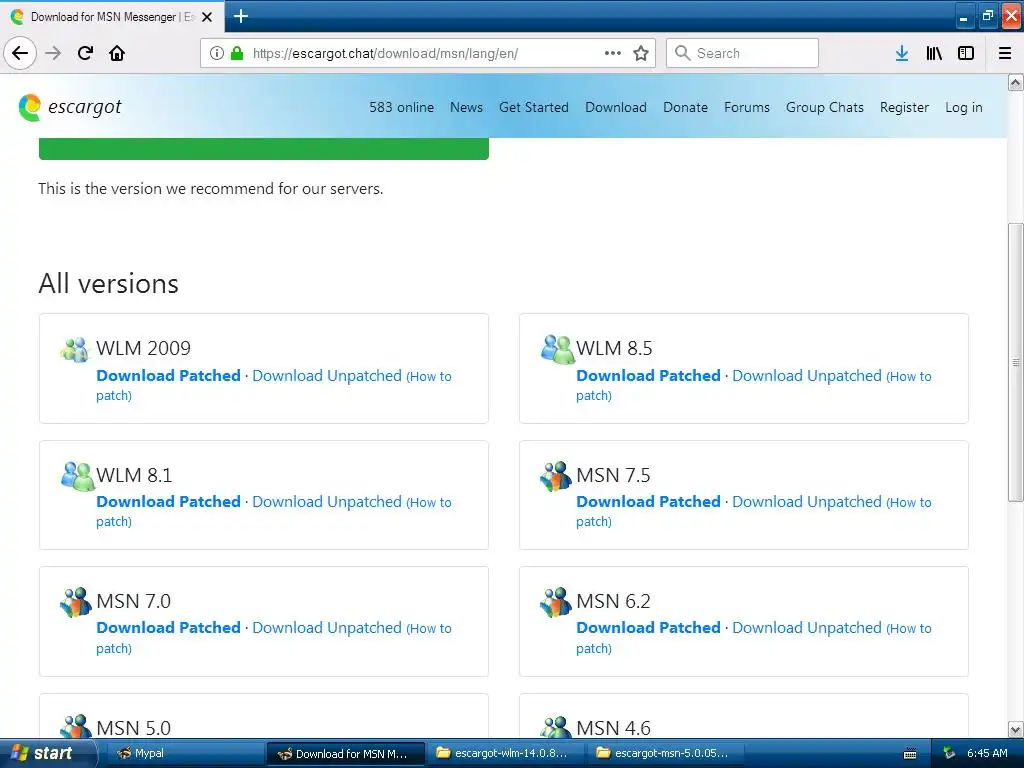1024x768 pixels.
Task: Click the MSN 7.5 butterfly people icon
Action: [x=556, y=476]
